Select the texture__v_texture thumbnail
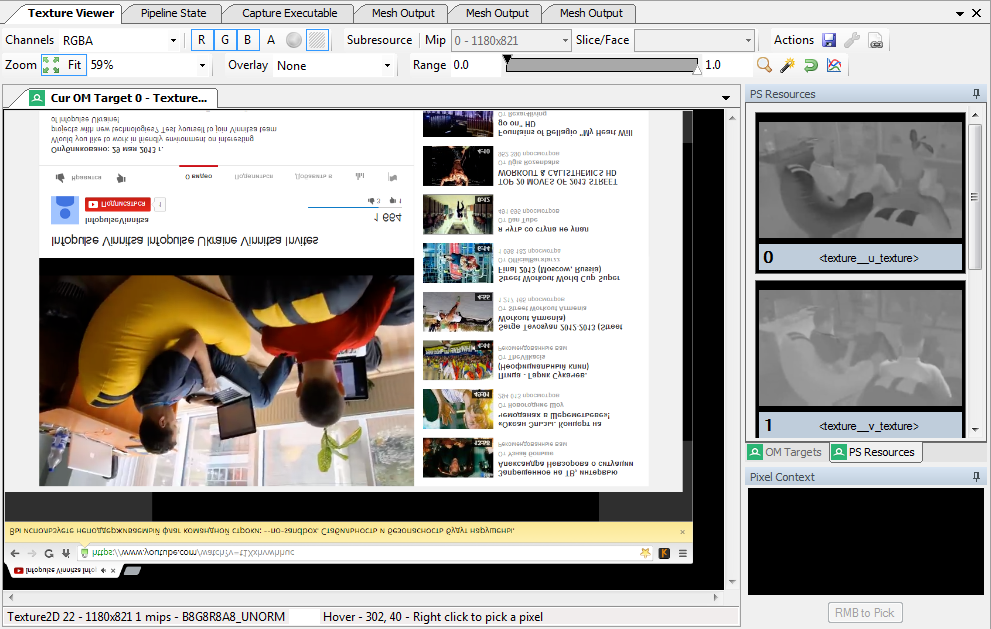This screenshot has width=991, height=629. coord(860,359)
